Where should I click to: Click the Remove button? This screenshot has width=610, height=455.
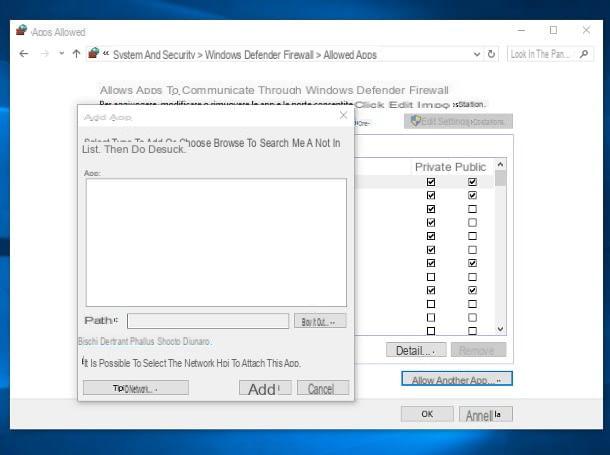[479, 350]
